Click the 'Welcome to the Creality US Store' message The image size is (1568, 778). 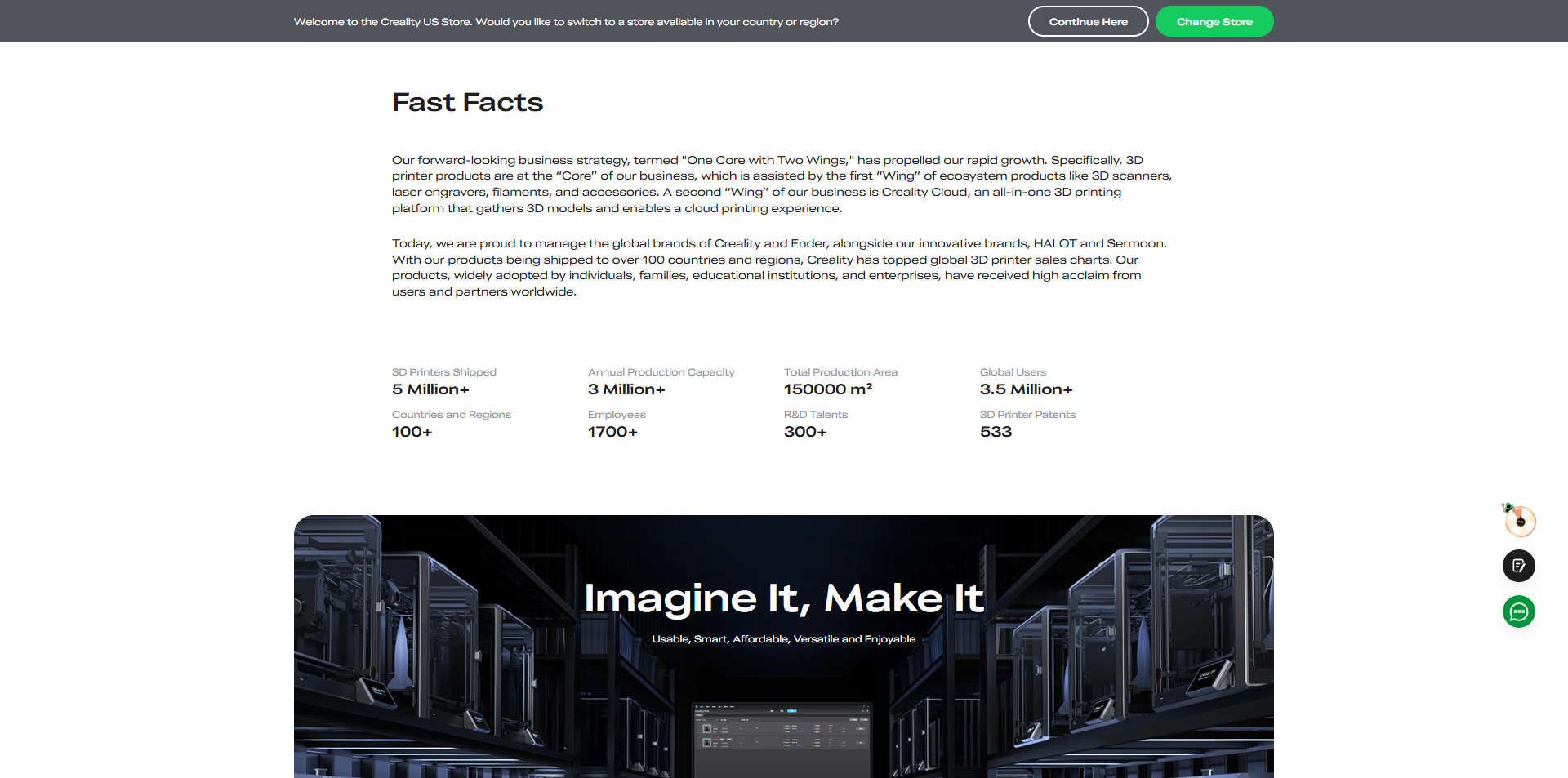[x=566, y=22]
